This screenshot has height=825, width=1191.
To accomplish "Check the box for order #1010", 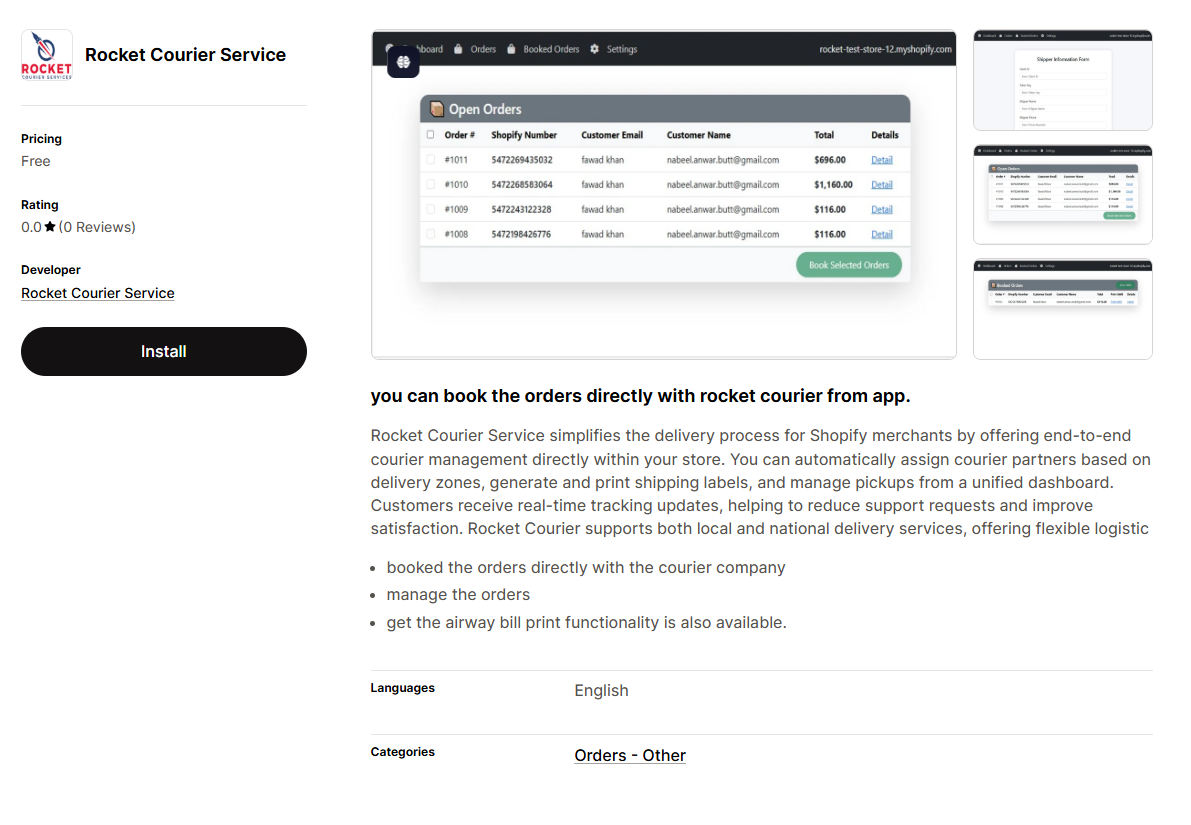I will [431, 185].
